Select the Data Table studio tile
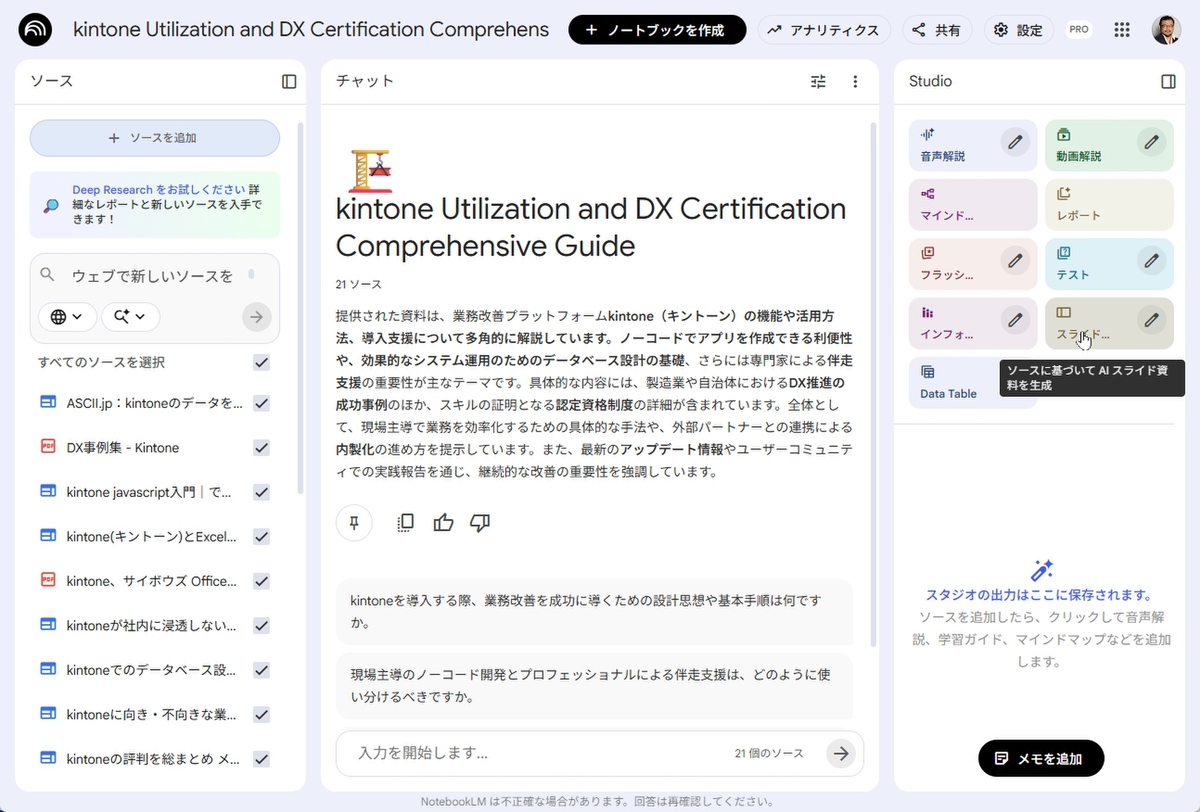 coord(950,383)
